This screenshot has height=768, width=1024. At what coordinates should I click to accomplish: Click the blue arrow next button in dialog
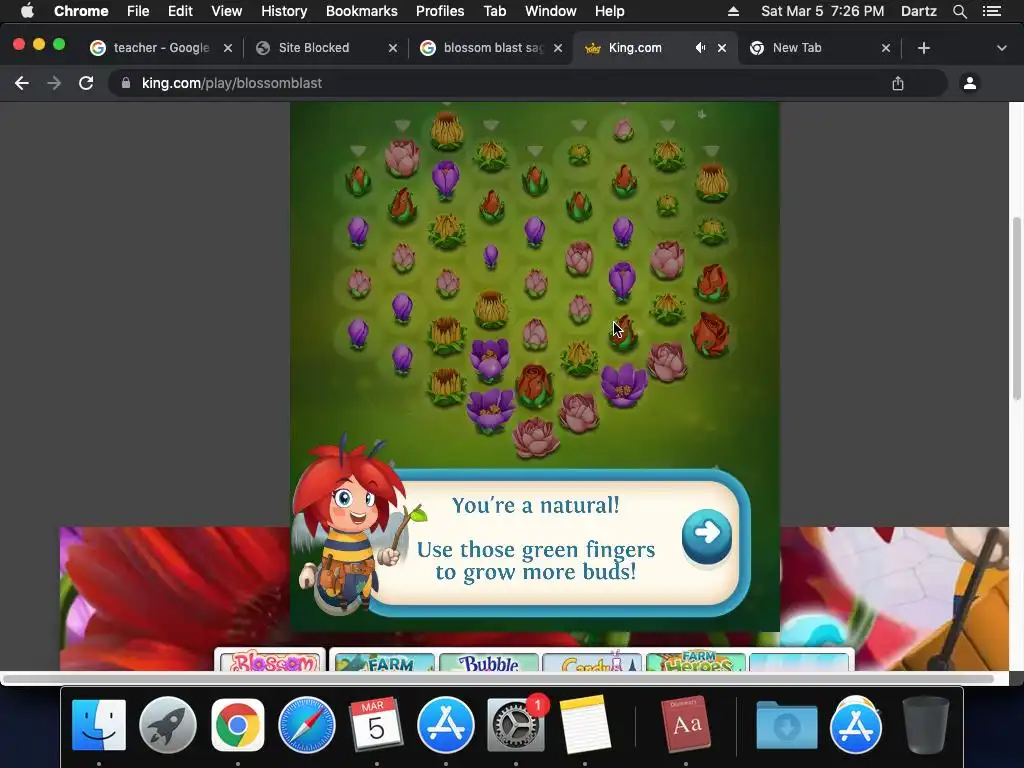pos(707,535)
